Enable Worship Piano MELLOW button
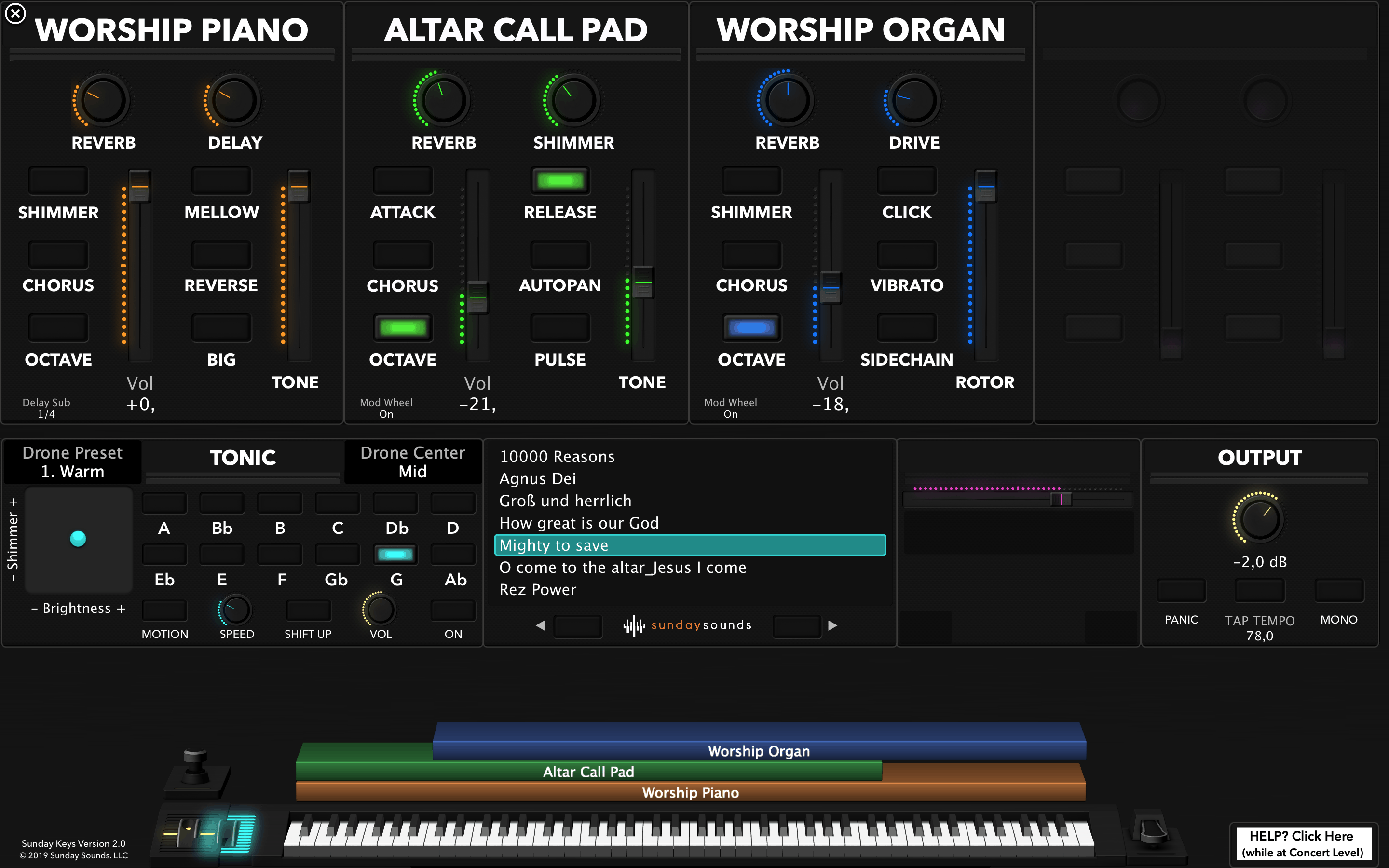Image resolution: width=1389 pixels, height=868 pixels. (221, 181)
